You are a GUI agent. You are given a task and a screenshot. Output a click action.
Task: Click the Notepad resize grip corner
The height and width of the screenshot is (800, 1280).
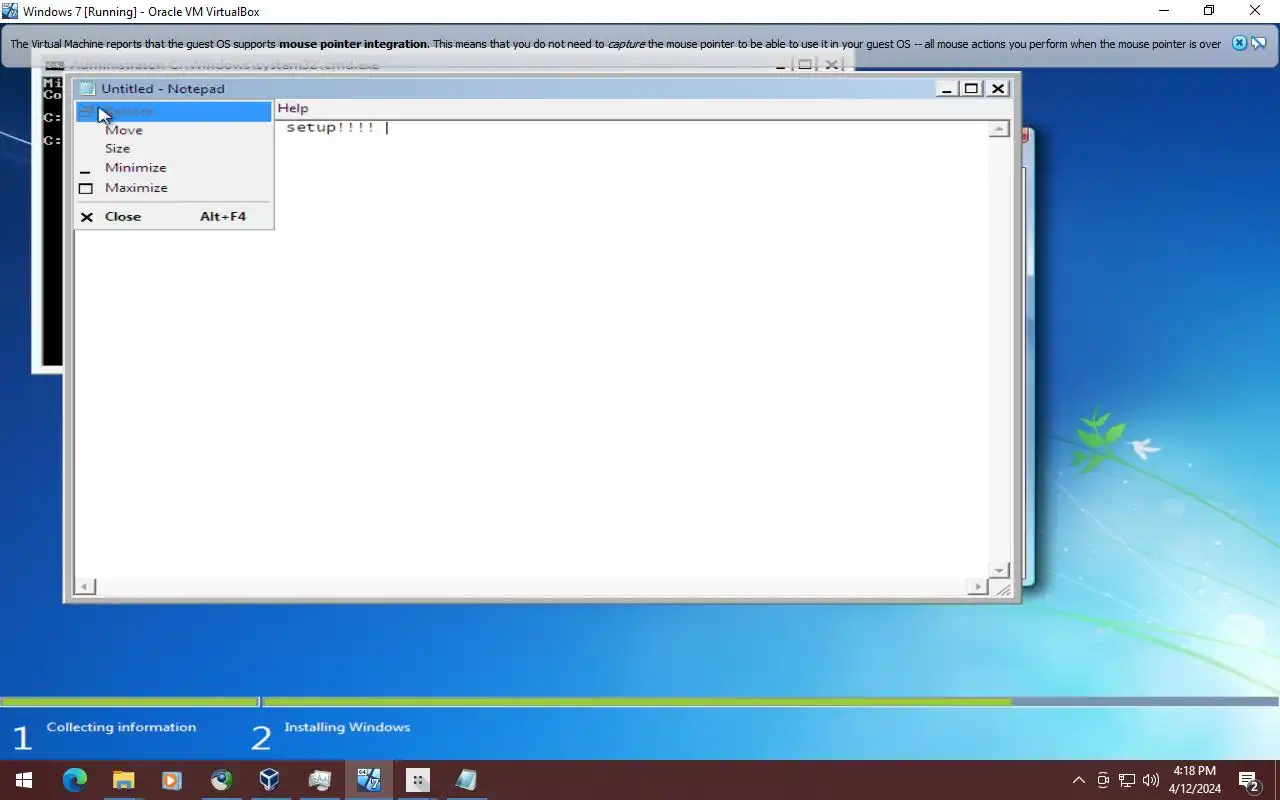(1003, 588)
